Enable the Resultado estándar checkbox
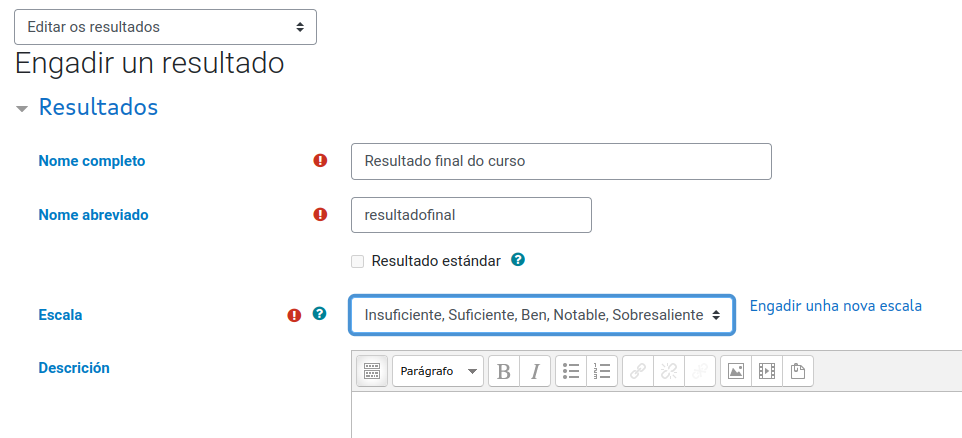962x438 pixels. pos(358,261)
